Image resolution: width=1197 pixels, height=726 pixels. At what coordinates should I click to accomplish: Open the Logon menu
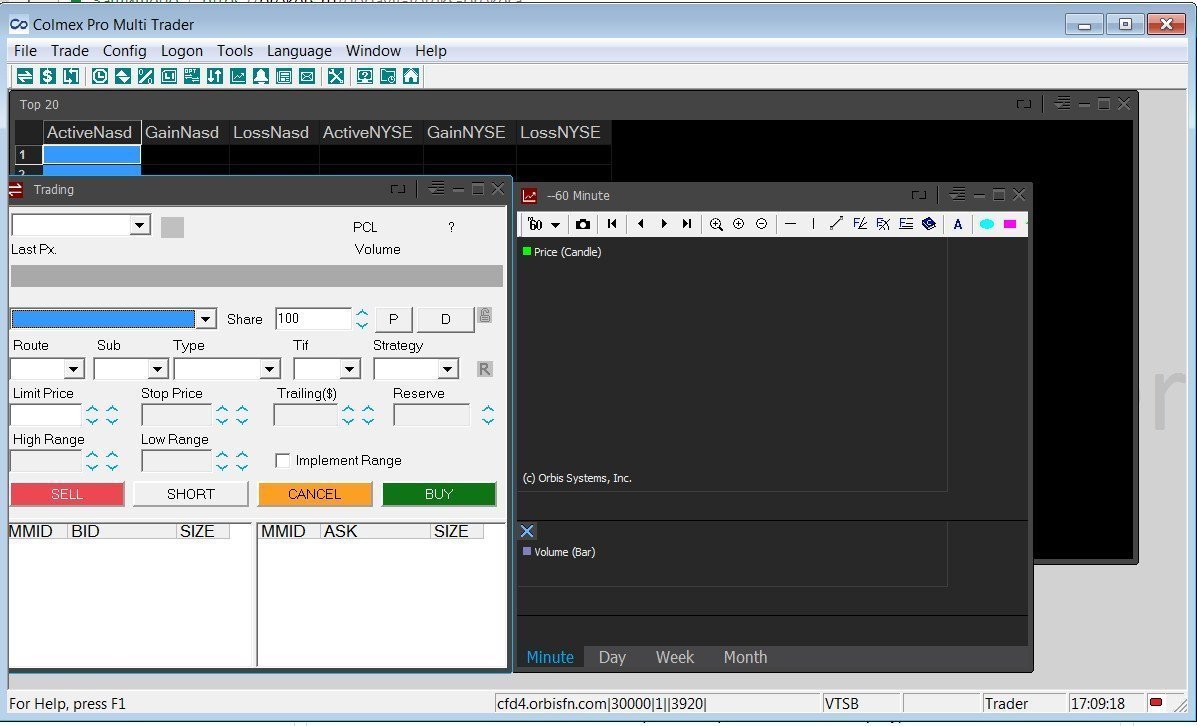[x=182, y=51]
